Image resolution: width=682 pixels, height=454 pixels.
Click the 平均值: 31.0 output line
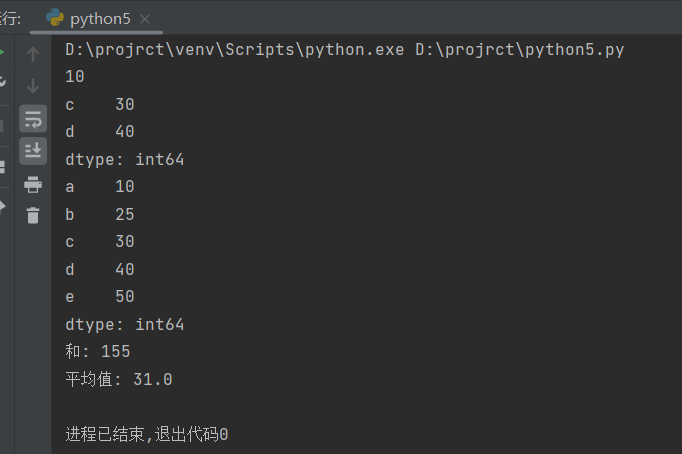[x=119, y=379]
